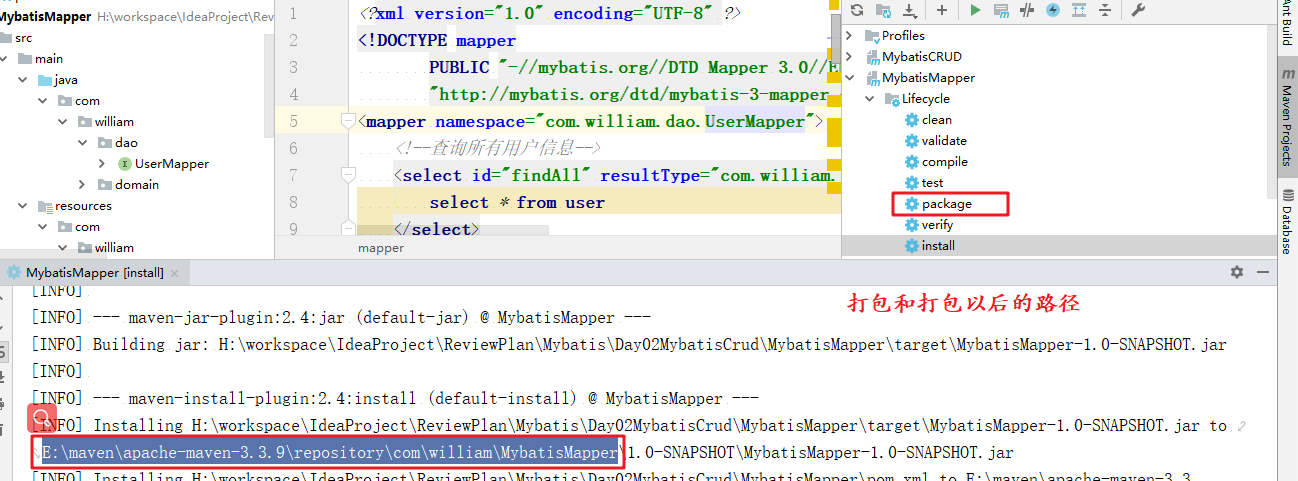Select the domain package in project tree
Image resolution: width=1298 pixels, height=481 pixels.
pos(137,185)
